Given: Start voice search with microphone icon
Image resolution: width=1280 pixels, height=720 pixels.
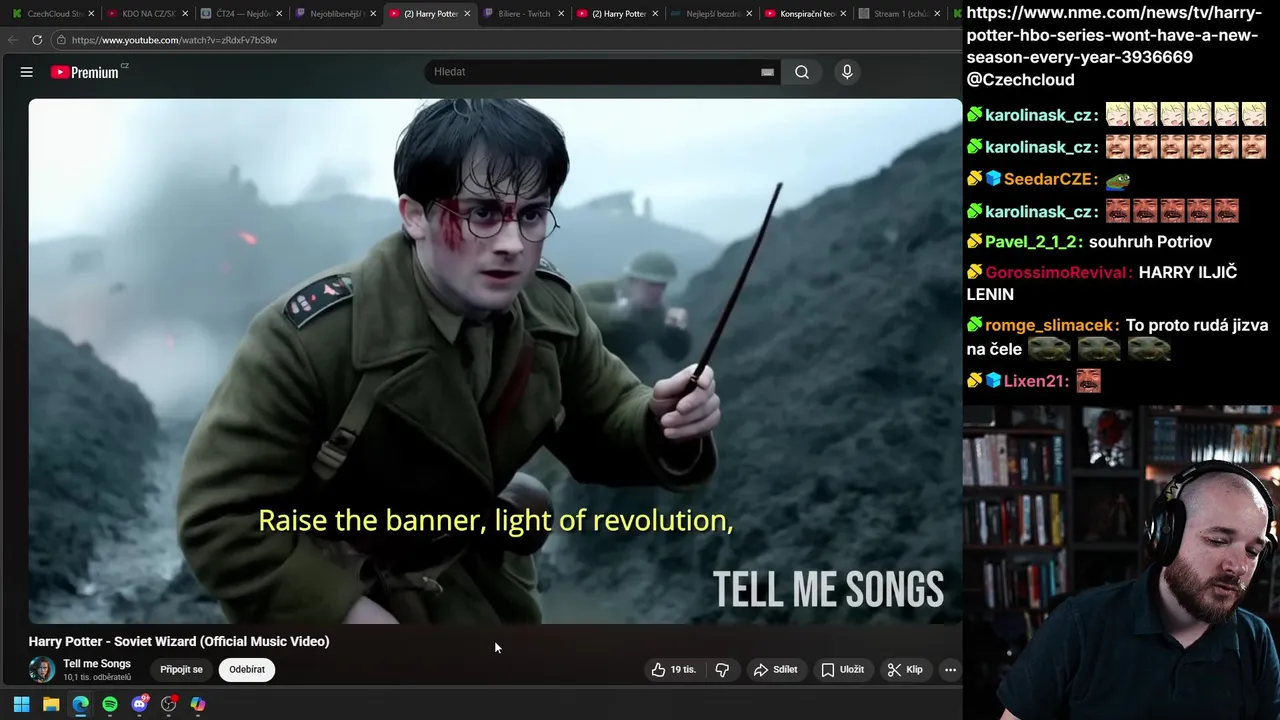Looking at the screenshot, I should tap(847, 72).
